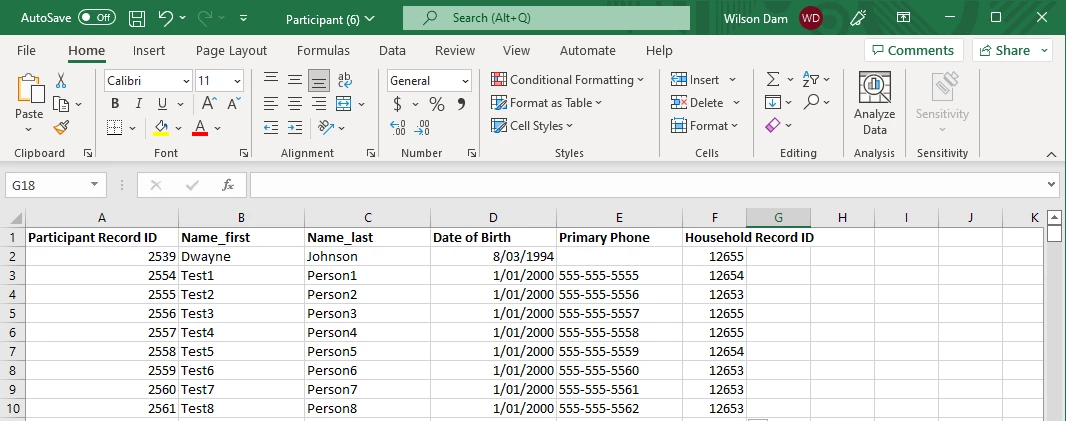Click Insert cells button
This screenshot has height=421, width=1066.
(704, 80)
